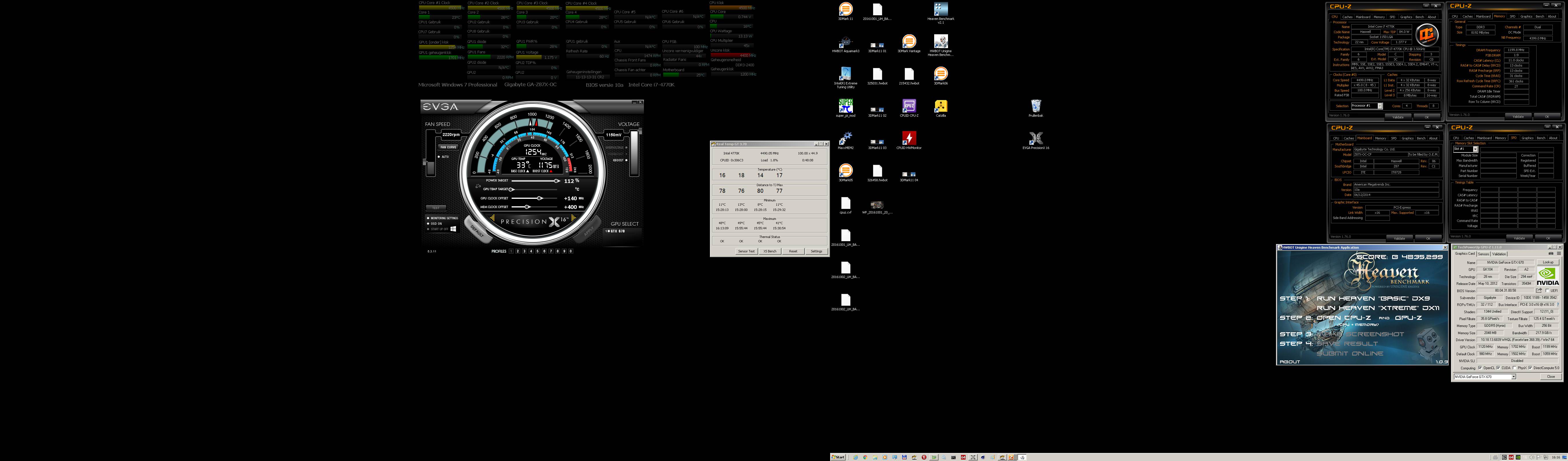Select the 325031.hwbot file icon
The width and height of the screenshot is (1568, 461).
[877, 77]
